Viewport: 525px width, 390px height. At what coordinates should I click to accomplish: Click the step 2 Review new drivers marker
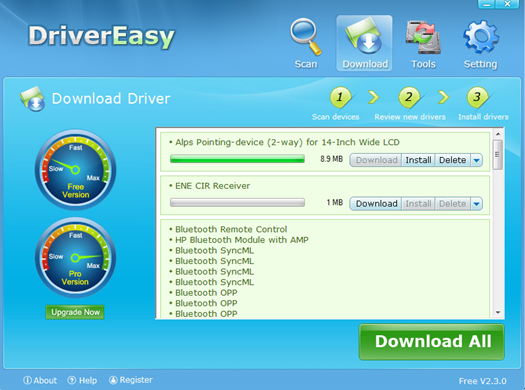coord(409,97)
